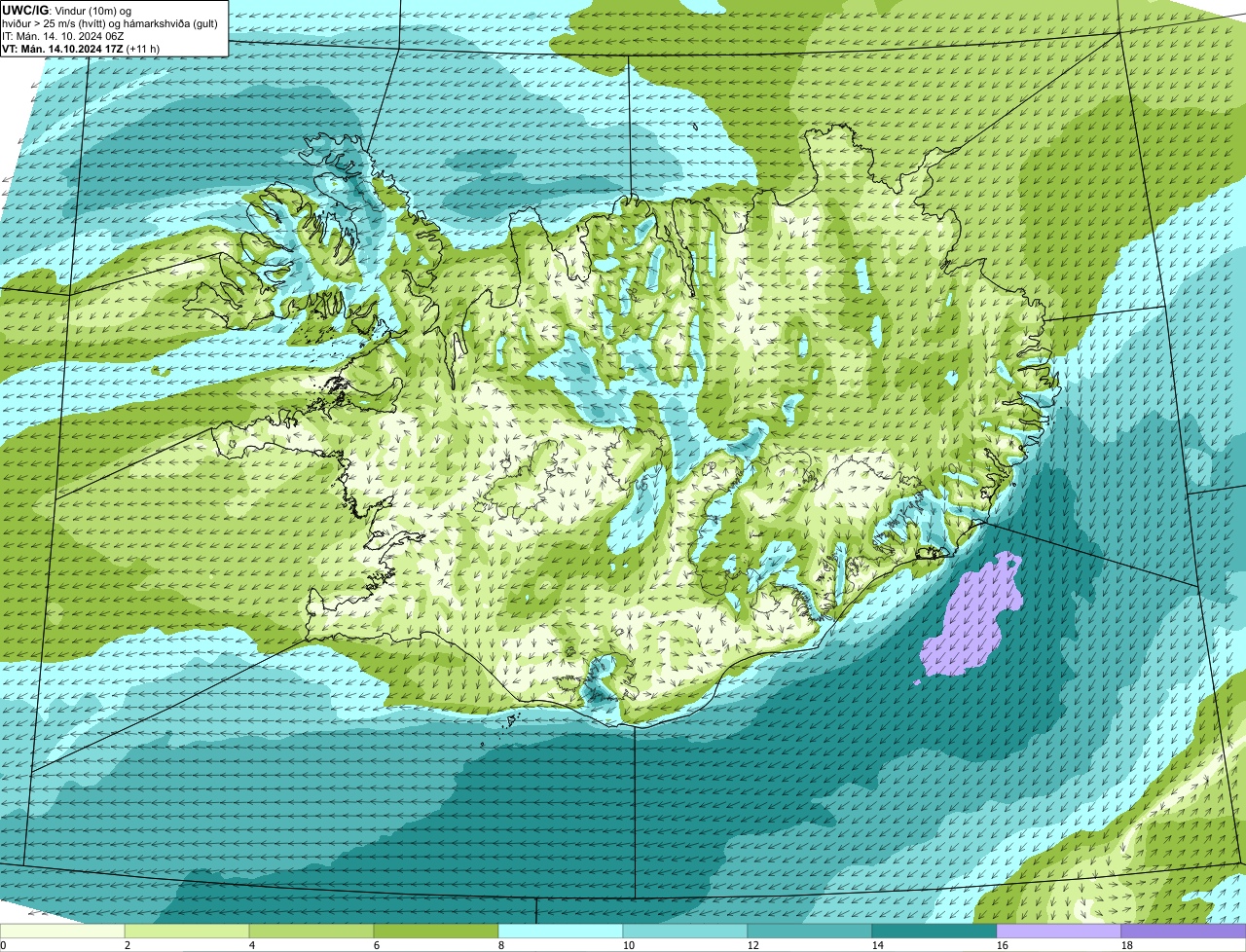
Task: Click the legend scale label '10'
Action: [629, 945]
